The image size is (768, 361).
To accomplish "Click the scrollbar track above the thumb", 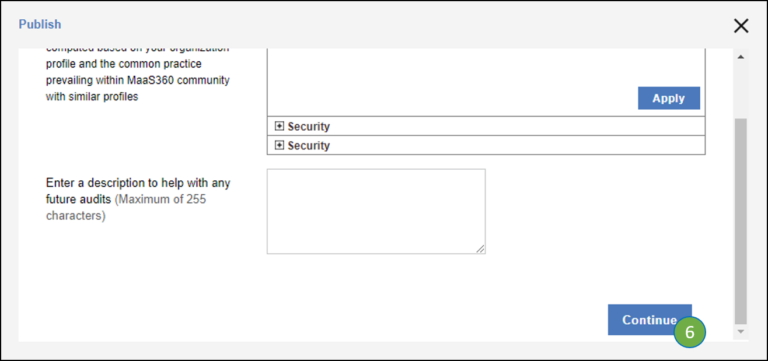I will (x=741, y=91).
